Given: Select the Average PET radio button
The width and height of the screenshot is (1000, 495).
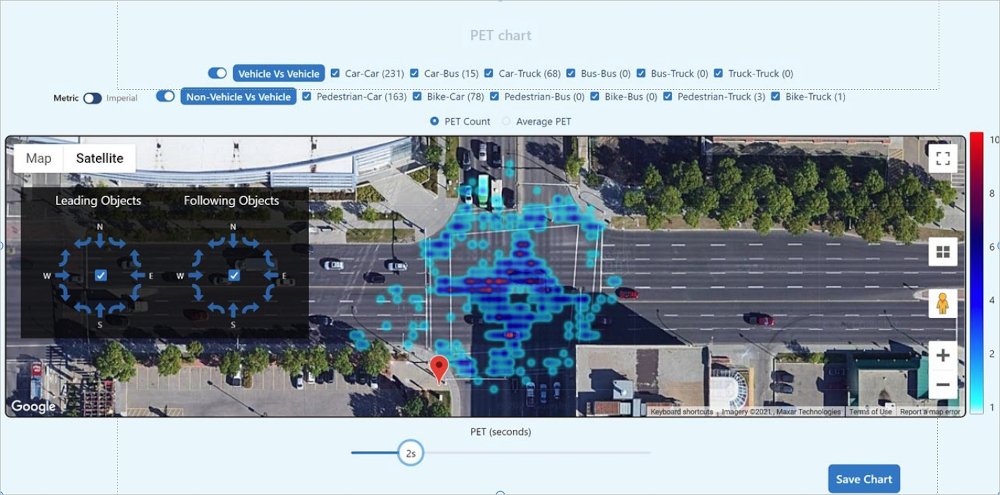Looking at the screenshot, I should click(506, 121).
